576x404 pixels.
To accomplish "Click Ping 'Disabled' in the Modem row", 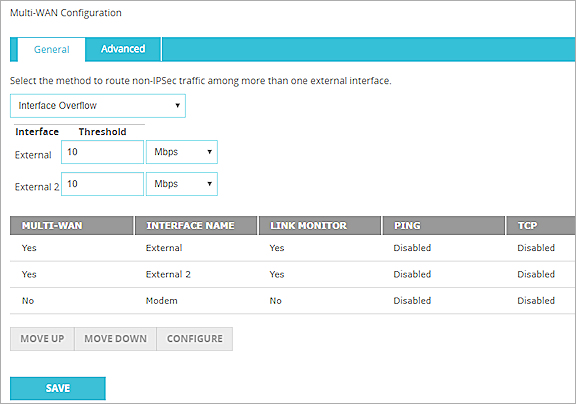I will (x=412, y=301).
